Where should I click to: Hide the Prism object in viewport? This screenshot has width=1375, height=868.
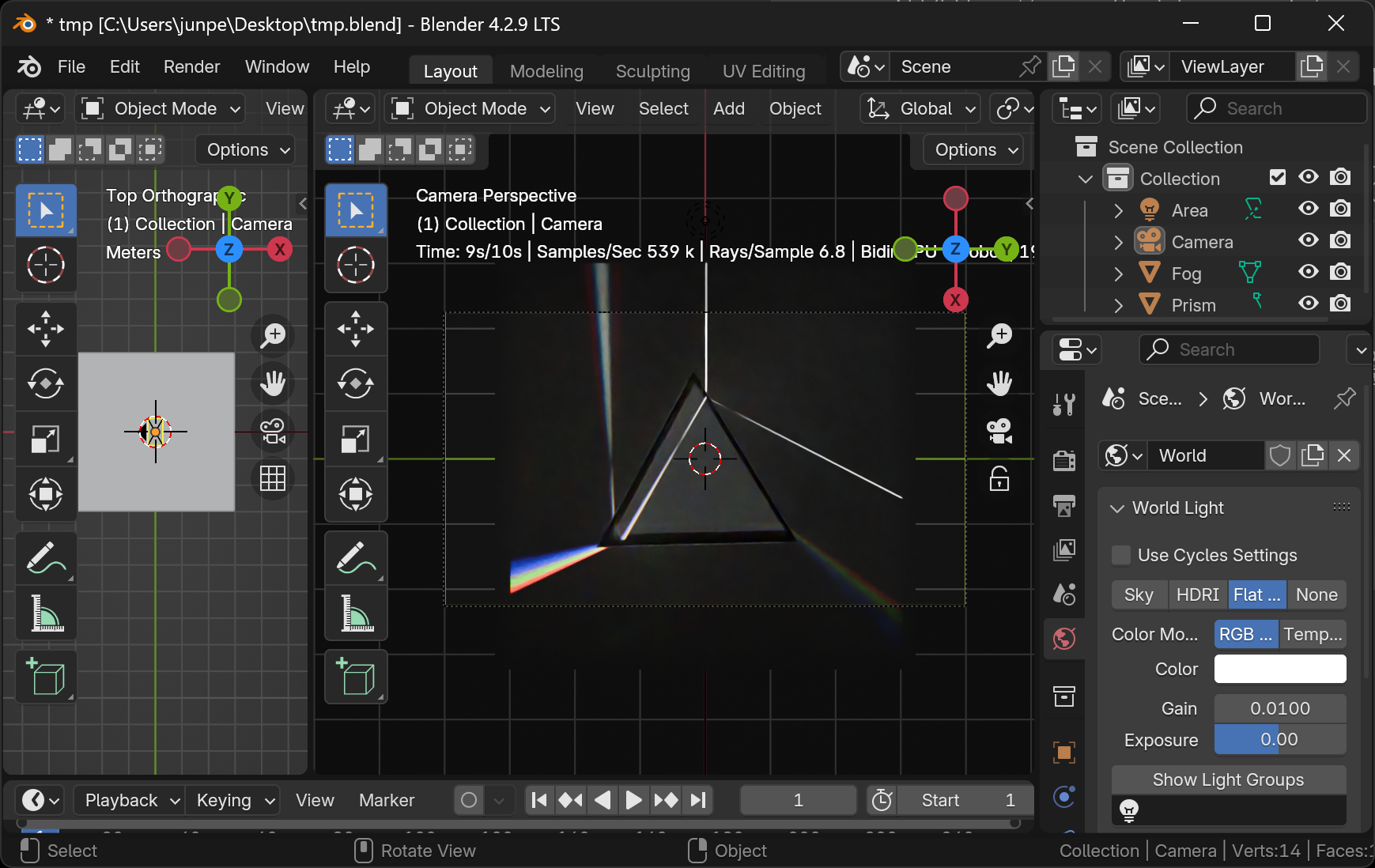point(1309,304)
